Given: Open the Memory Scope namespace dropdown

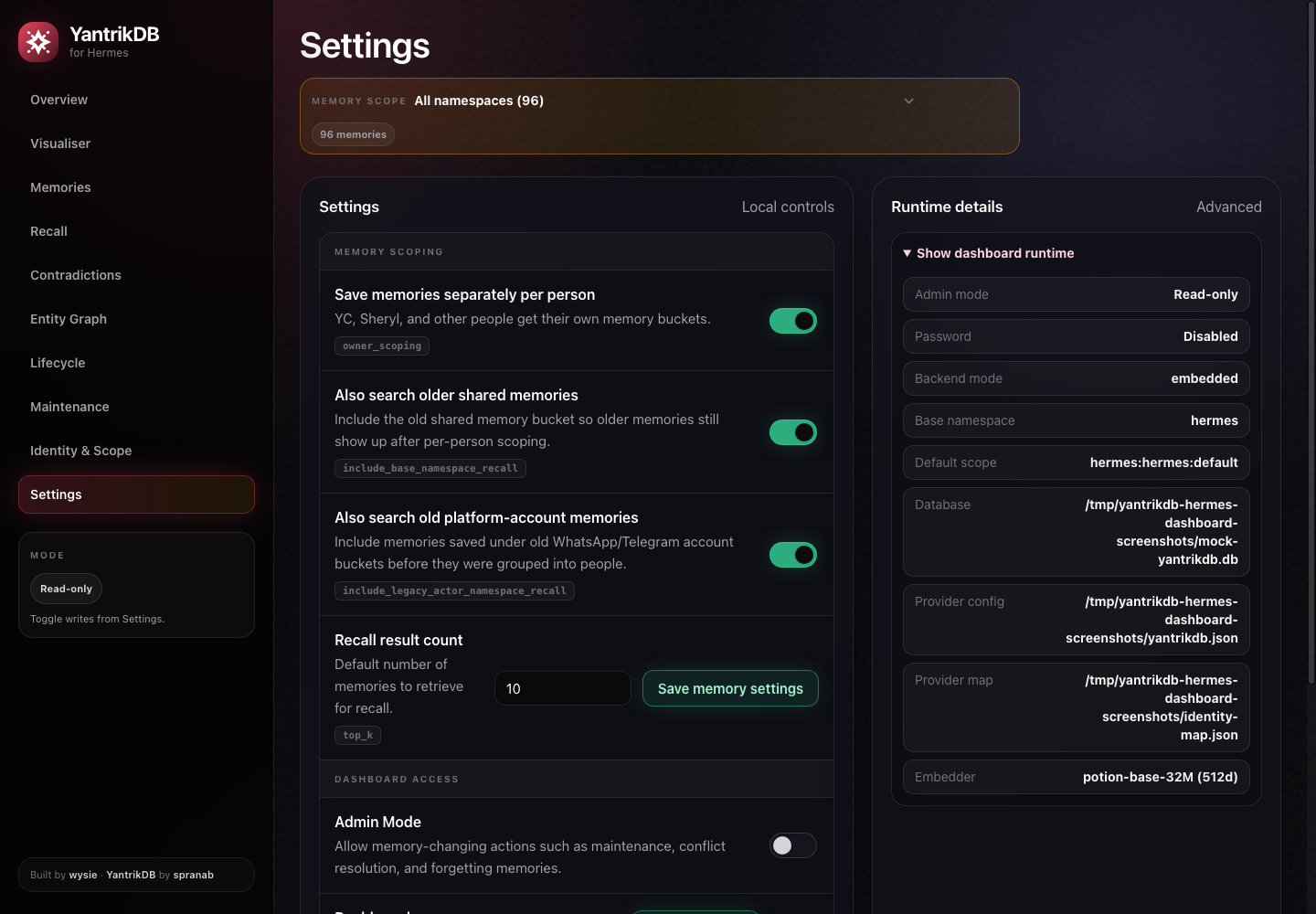Looking at the screenshot, I should [665, 101].
